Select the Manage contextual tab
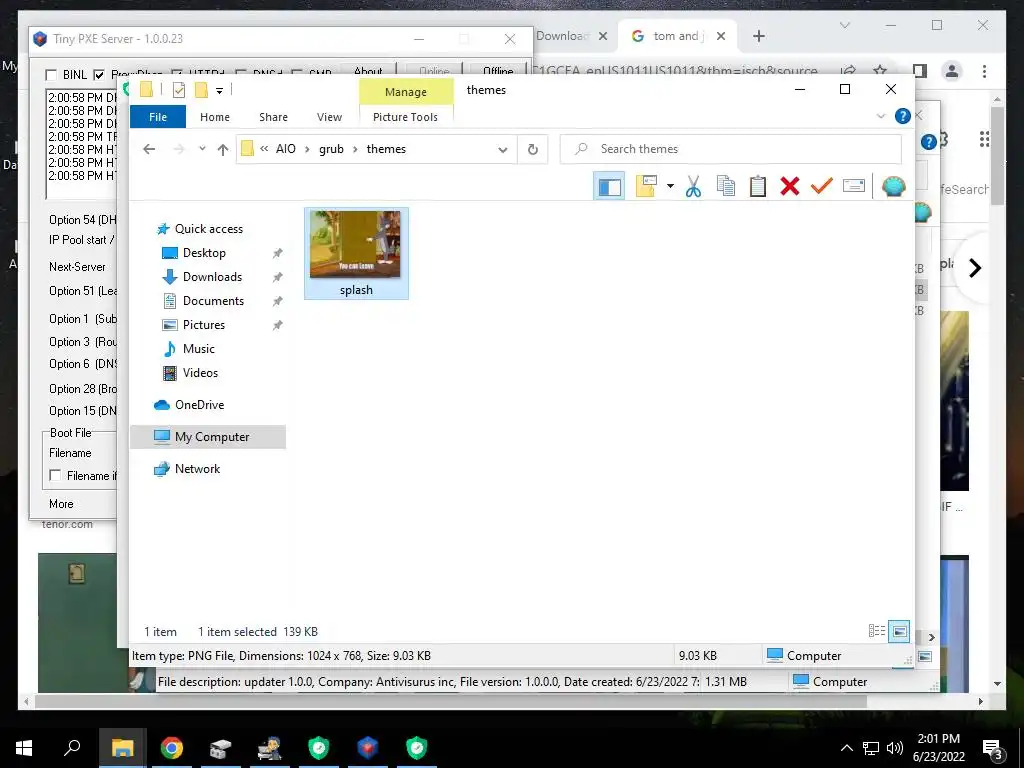Image resolution: width=1024 pixels, height=768 pixels. click(x=406, y=92)
